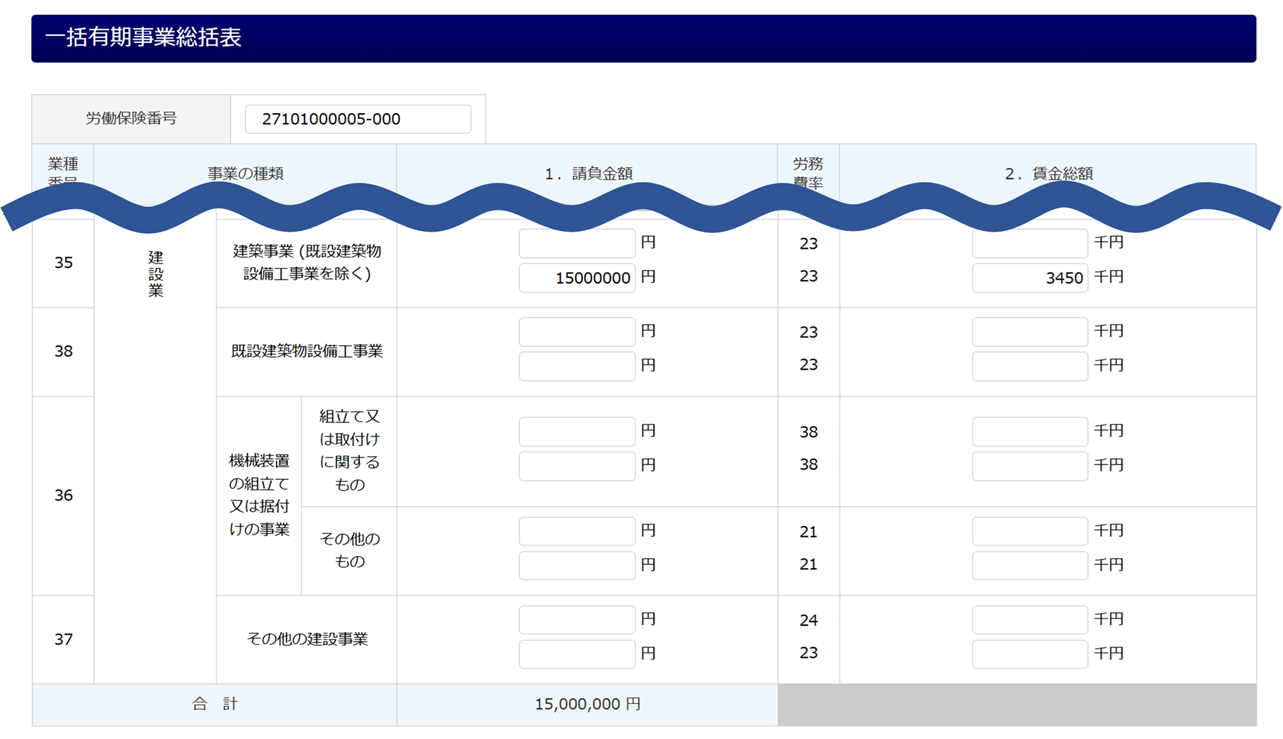The image size is (1283, 739).
Task: Select second 賃金総額 field for その他の建設事業
Action: pyautogui.click(x=1030, y=654)
